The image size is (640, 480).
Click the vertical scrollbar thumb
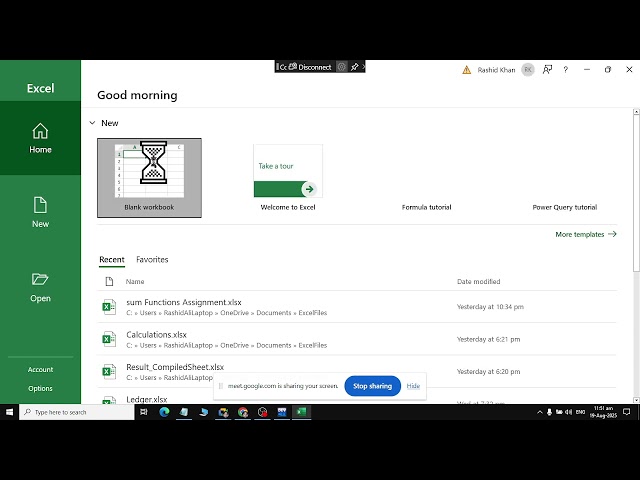tap(636, 193)
